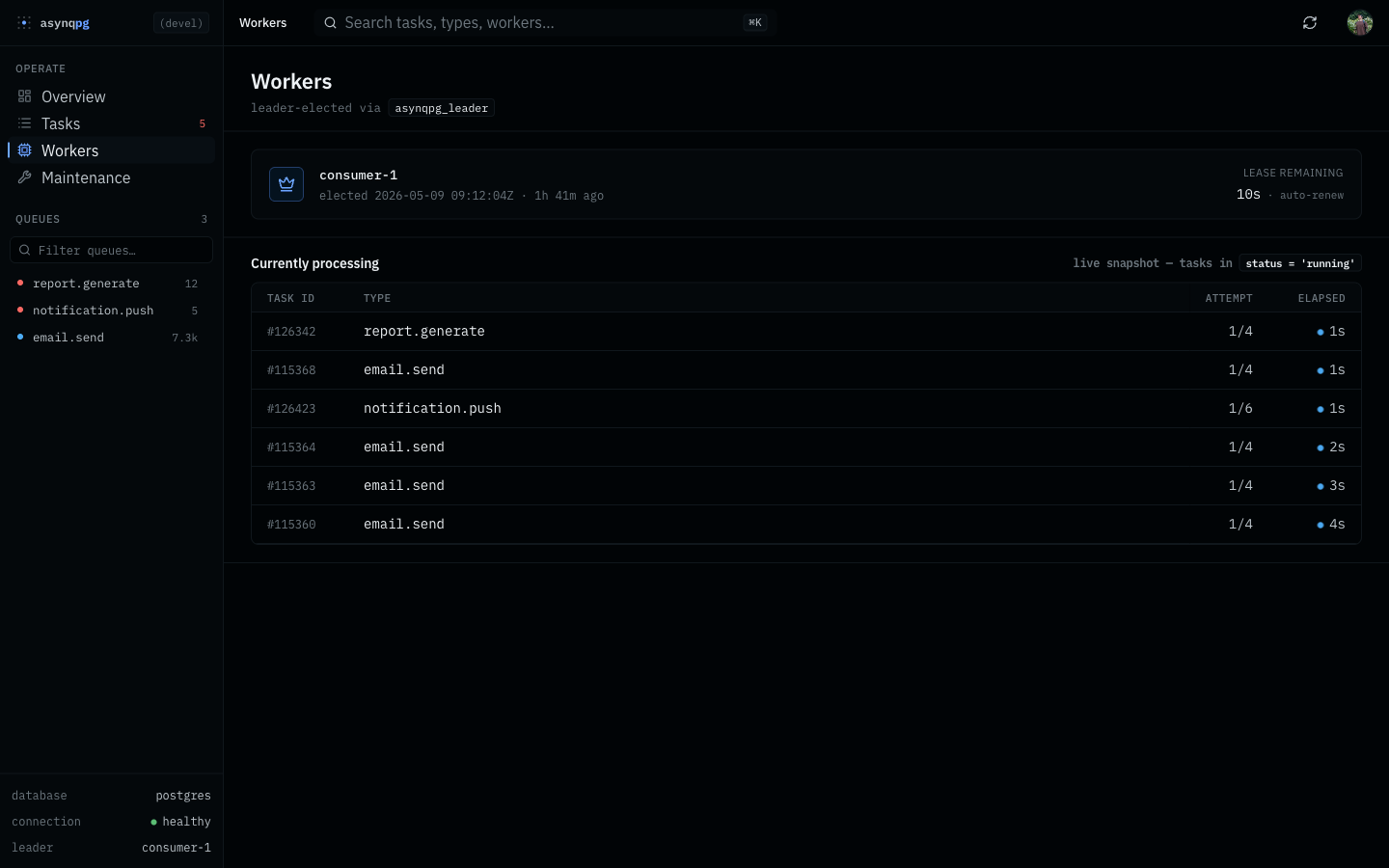
Task: Click the Workers breadcrumb in the top bar
Action: click(262, 22)
